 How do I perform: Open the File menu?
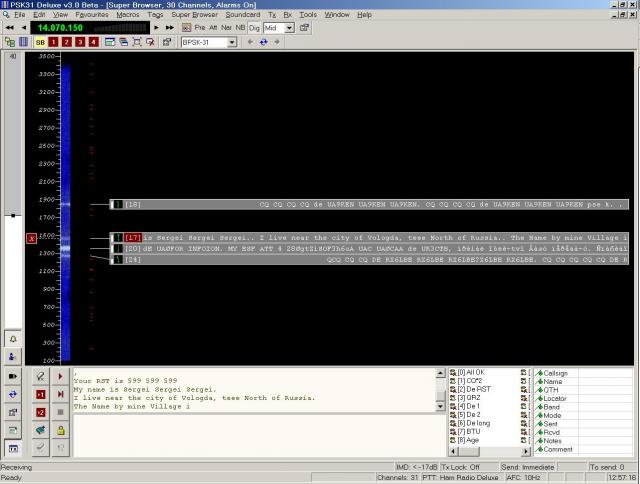point(20,15)
